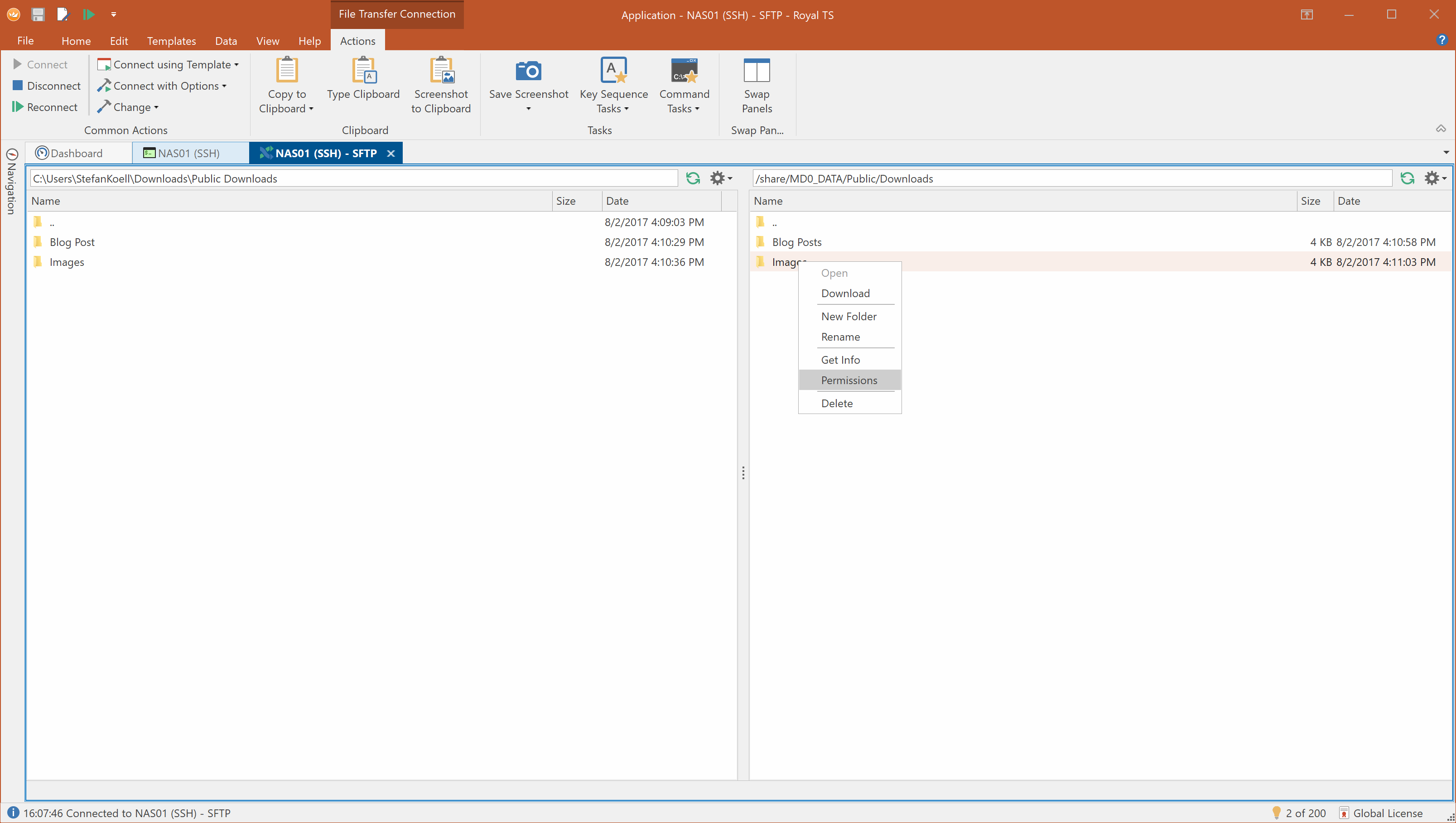Expand the Navigation side panel

tap(11, 181)
